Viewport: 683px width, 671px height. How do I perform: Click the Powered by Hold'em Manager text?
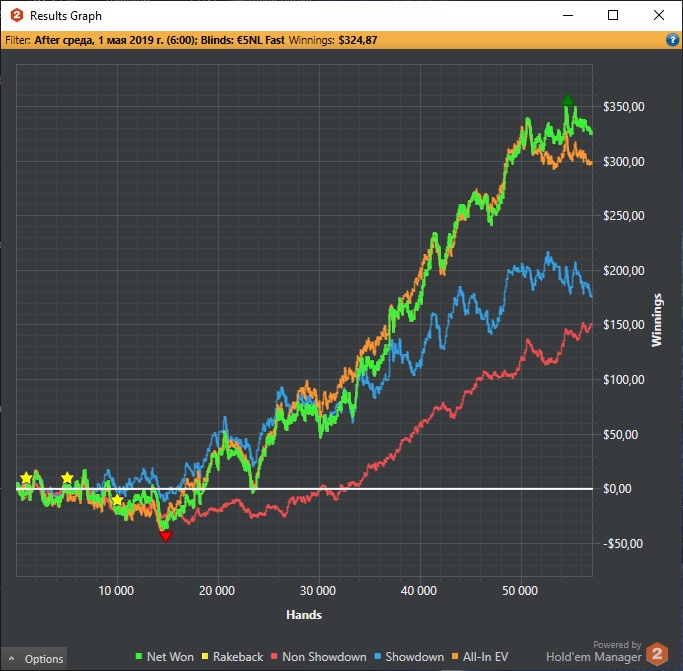[x=594, y=652]
